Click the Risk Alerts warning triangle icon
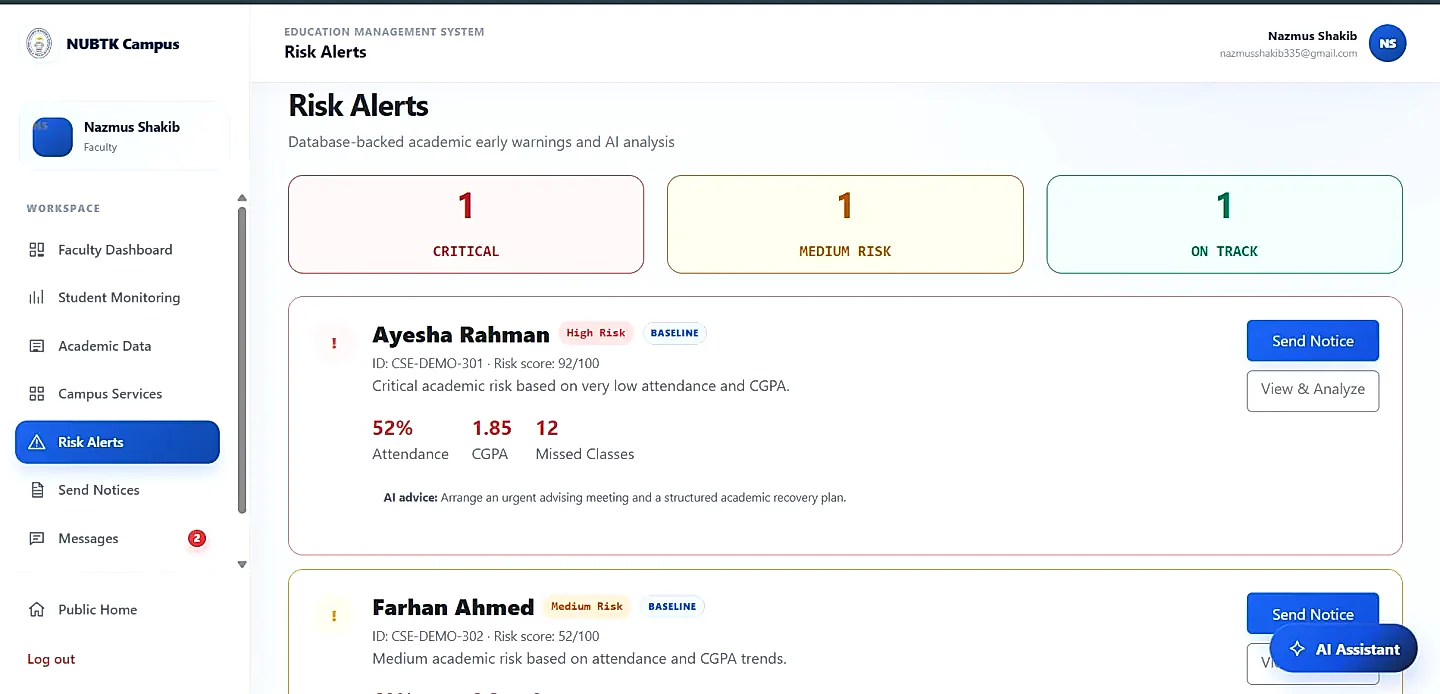Image resolution: width=1440 pixels, height=694 pixels. [37, 442]
